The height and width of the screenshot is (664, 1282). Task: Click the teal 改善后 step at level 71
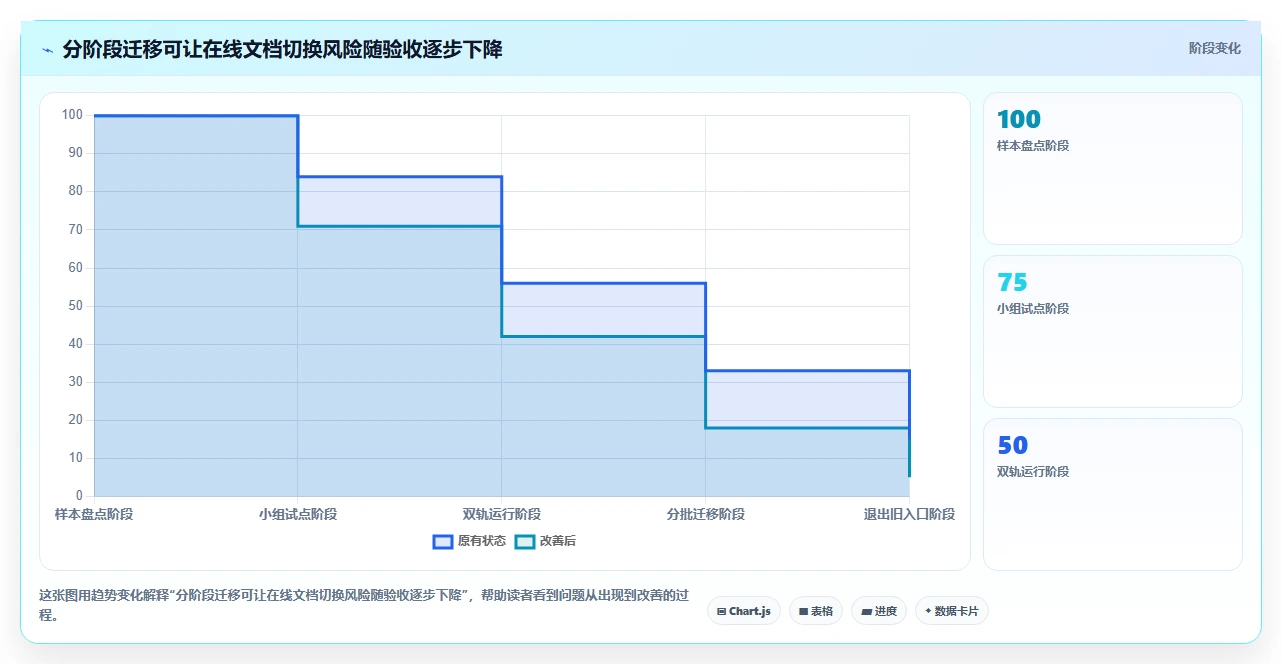click(400, 226)
